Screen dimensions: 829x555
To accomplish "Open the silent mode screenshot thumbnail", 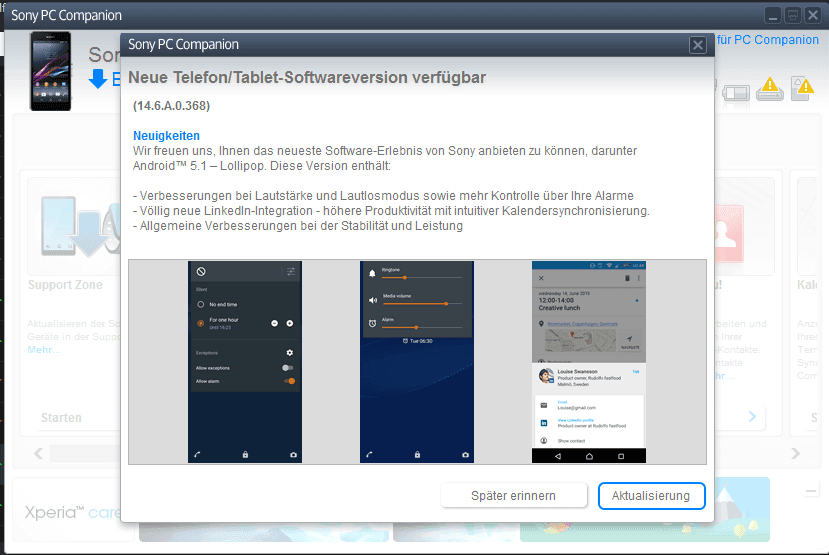I will tap(245, 362).
